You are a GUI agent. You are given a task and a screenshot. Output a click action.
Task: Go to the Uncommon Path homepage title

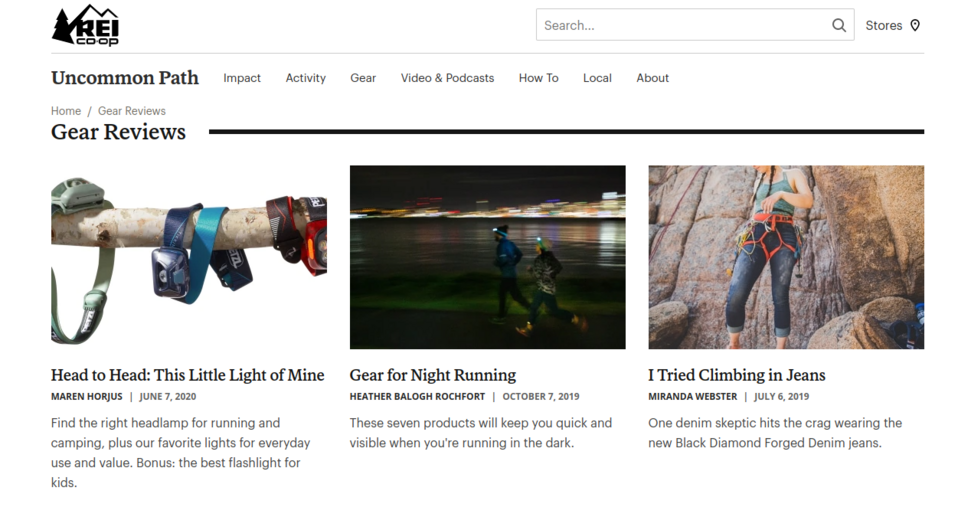coord(125,78)
